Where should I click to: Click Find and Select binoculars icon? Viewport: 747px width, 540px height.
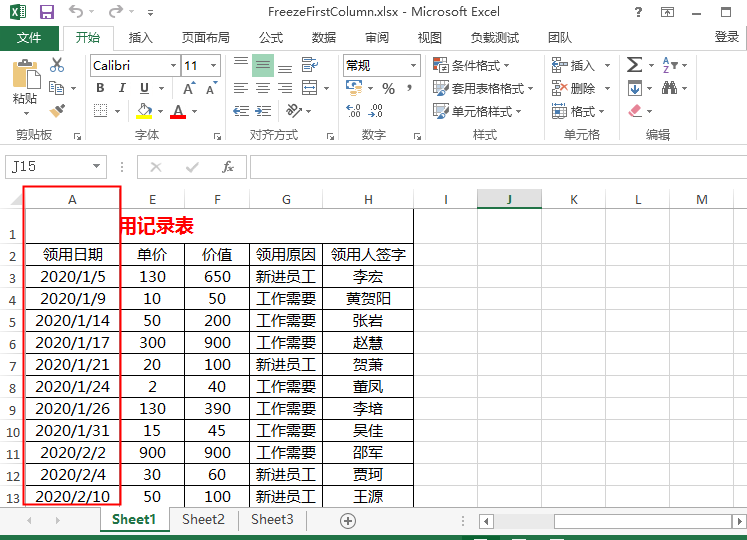pyautogui.click(x=669, y=88)
